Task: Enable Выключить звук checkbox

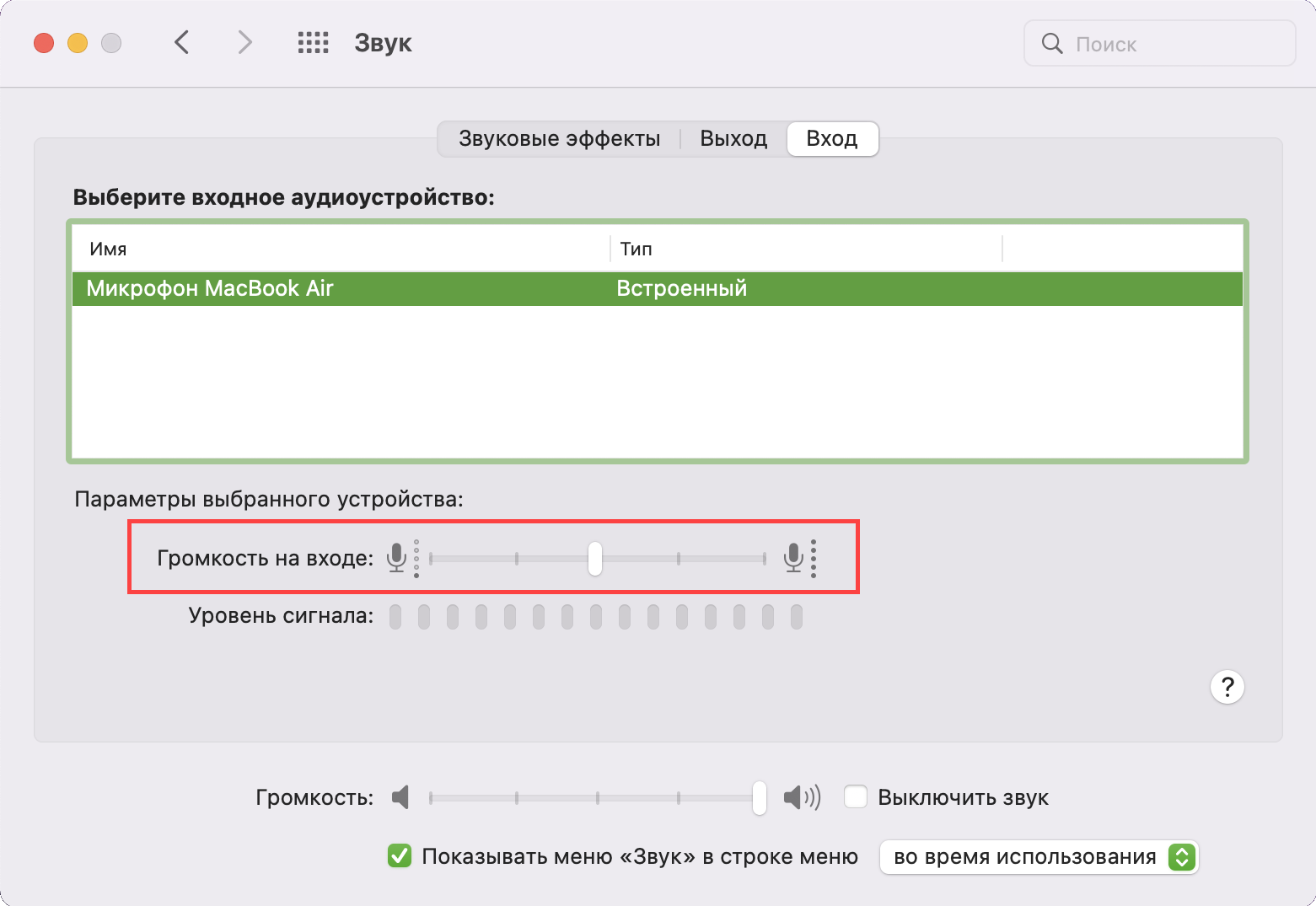Action: point(856,796)
